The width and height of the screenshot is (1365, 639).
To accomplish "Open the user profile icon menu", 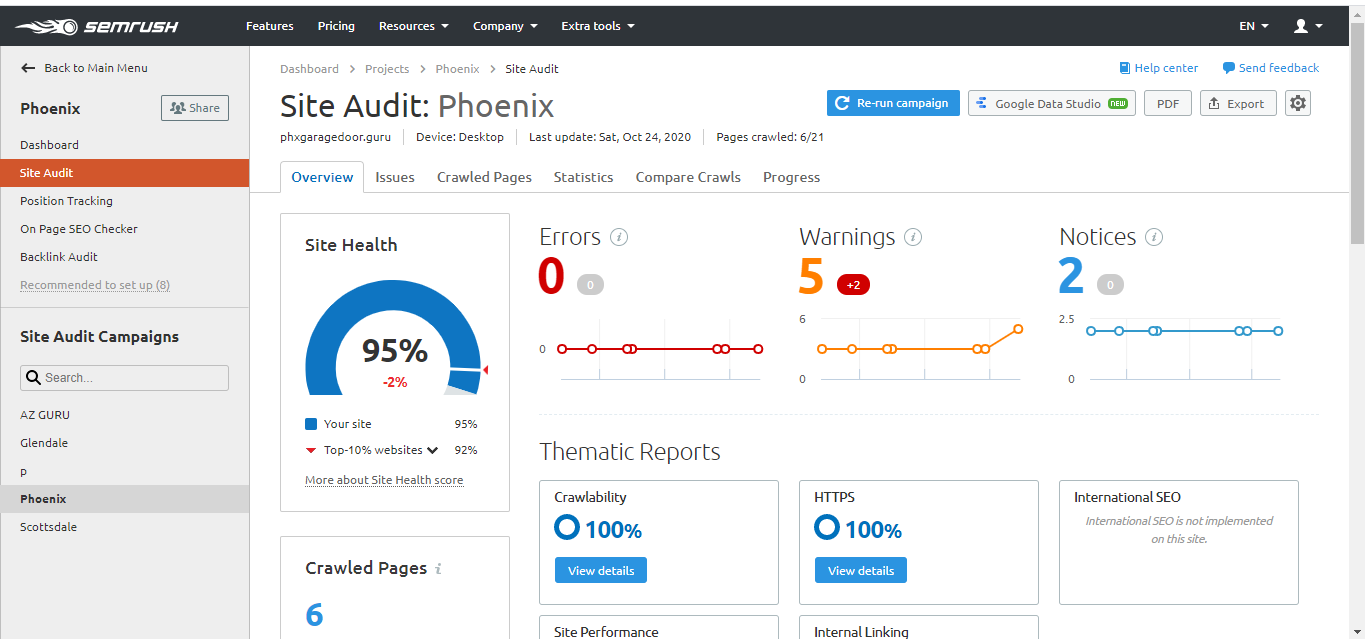I will [x=1307, y=26].
